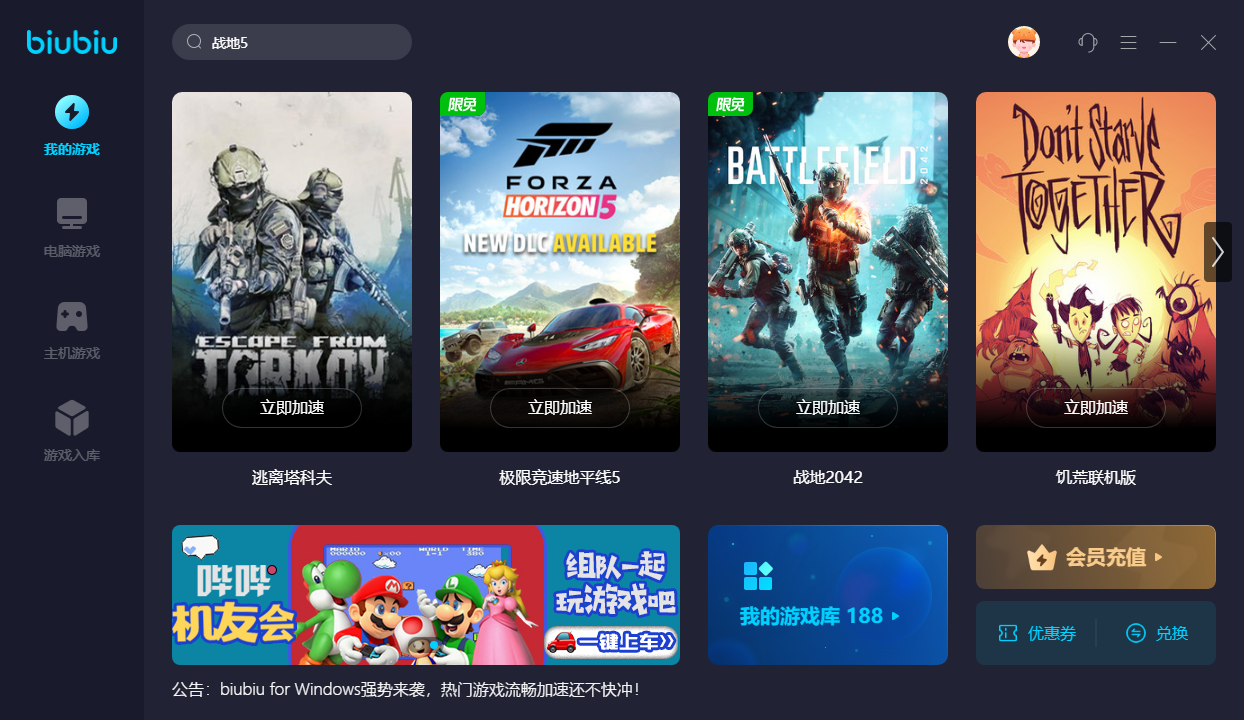This screenshot has width=1244, height=720.
Task: Select the 电脑游戏 monitor icon
Action: 72,214
